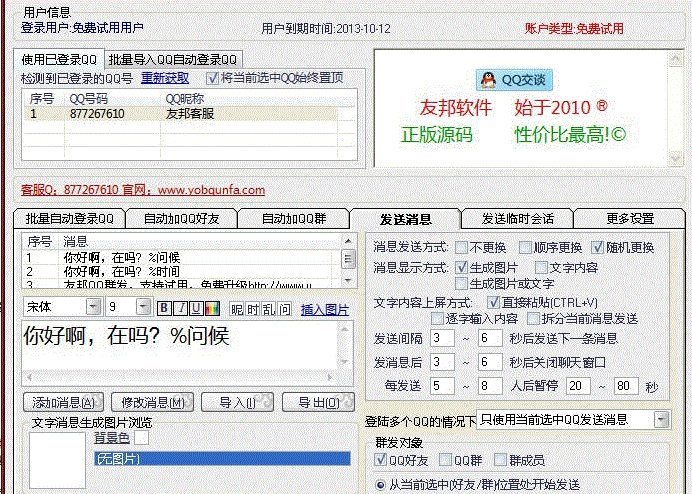Click 背景色 label link
Image resolution: width=692 pixels, height=494 pixels.
[x=112, y=437]
